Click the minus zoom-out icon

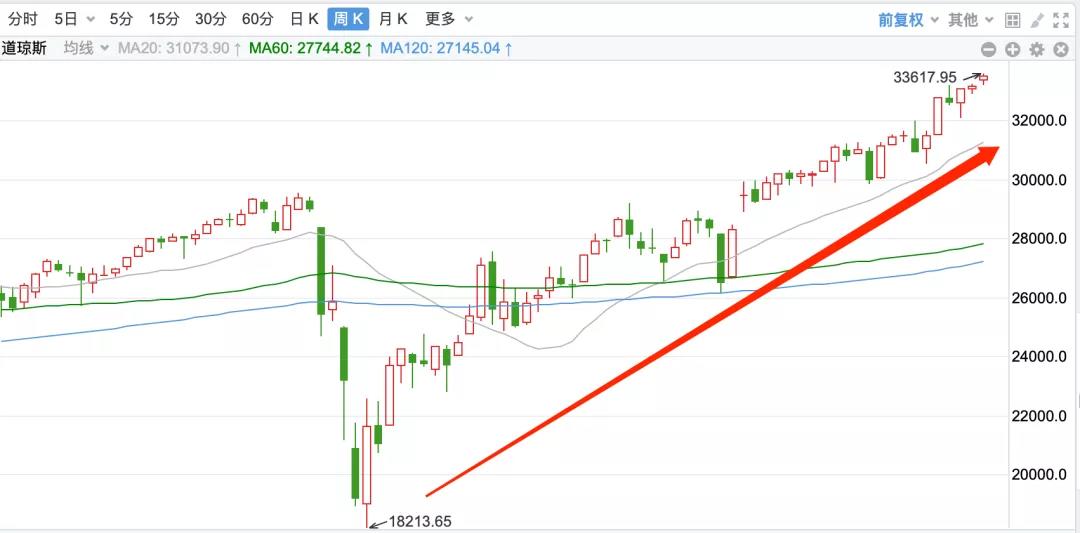tap(988, 49)
